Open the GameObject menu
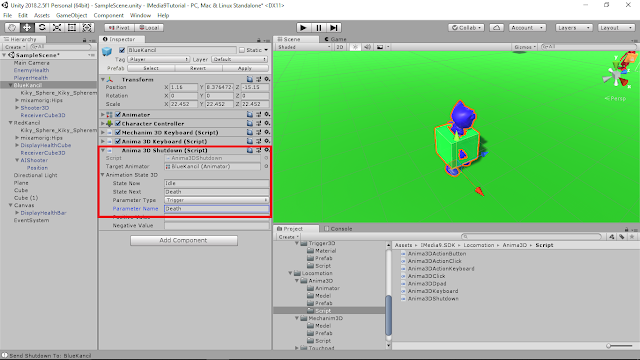 (x=71, y=15)
